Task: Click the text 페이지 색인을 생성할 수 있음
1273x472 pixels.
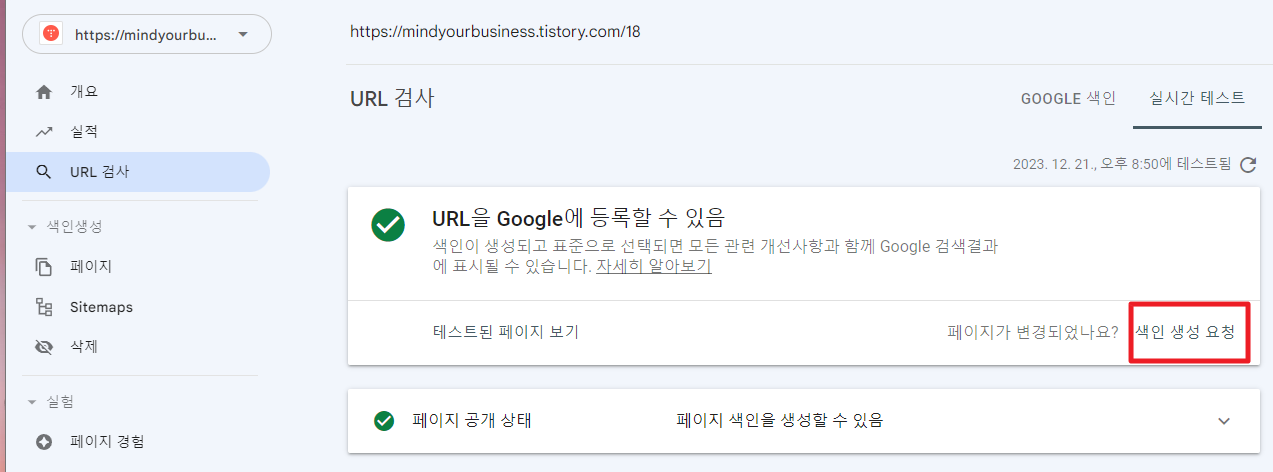Action: click(780, 421)
